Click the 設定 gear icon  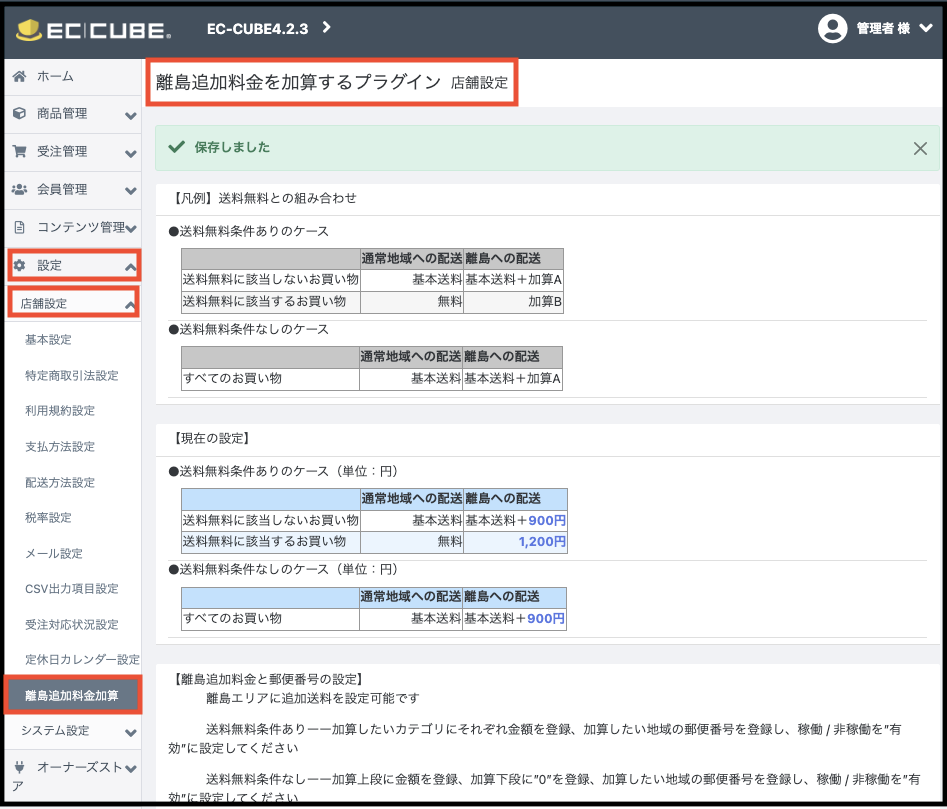click(19, 265)
